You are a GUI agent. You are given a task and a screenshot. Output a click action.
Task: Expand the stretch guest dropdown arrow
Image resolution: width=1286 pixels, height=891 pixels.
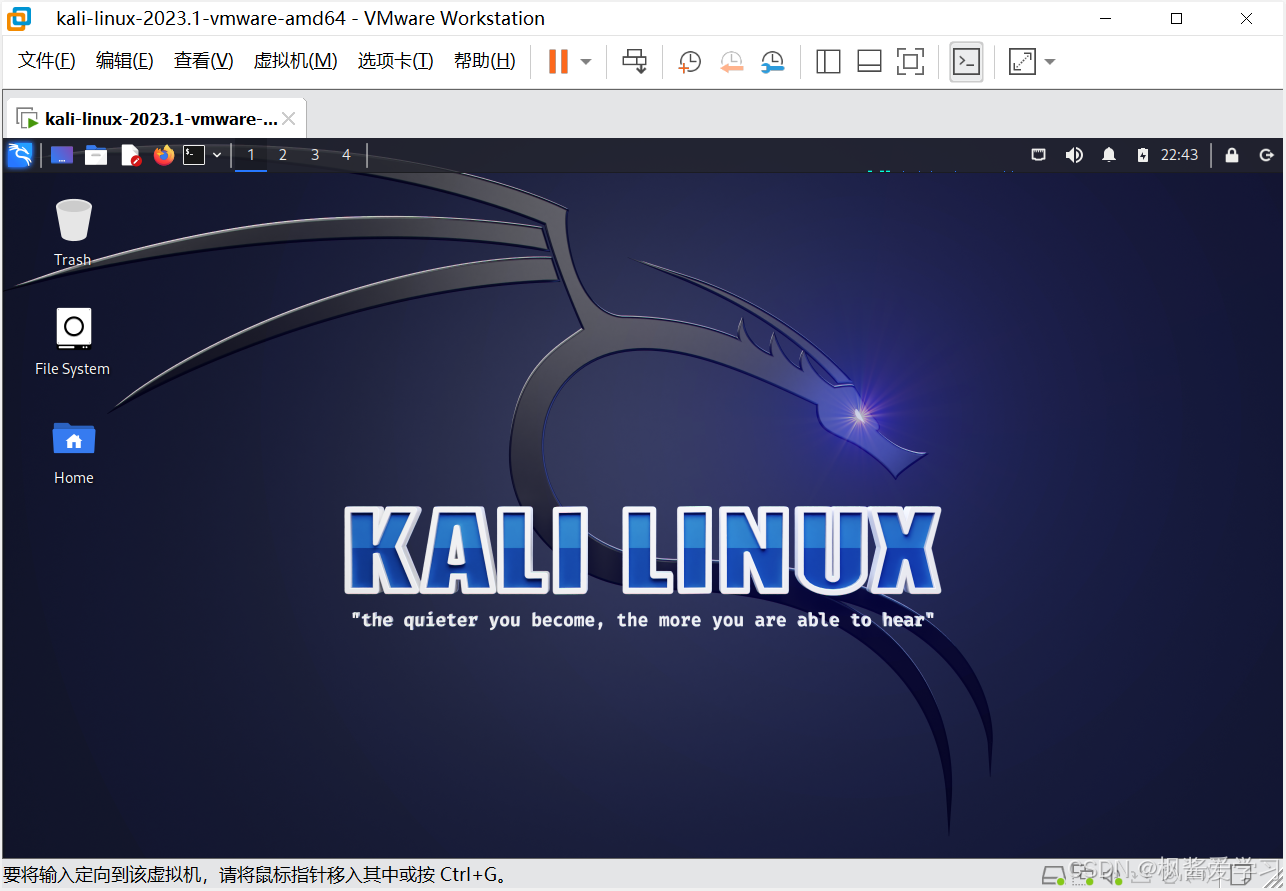click(1050, 62)
